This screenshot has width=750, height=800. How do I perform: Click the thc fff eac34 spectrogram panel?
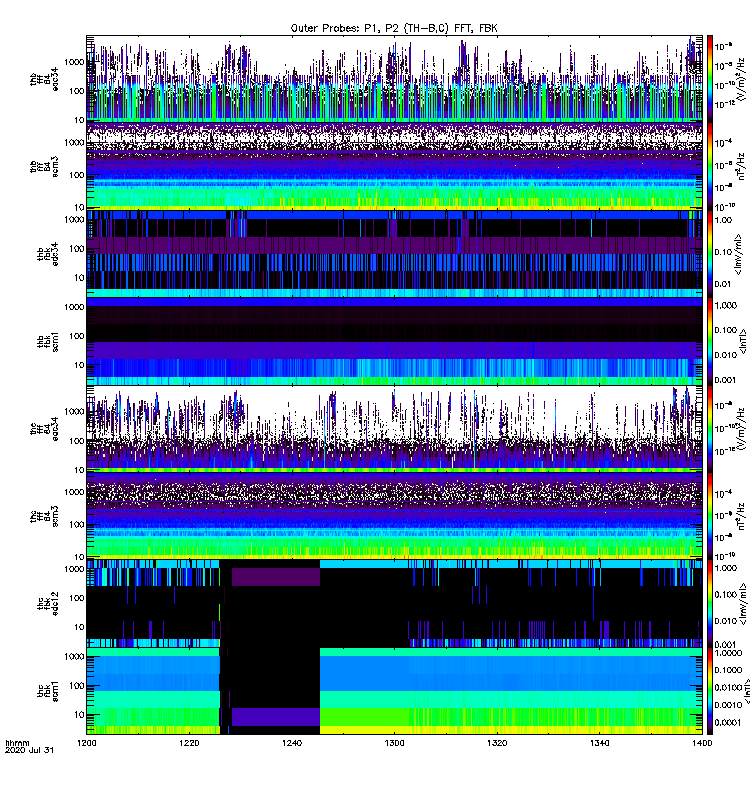tap(394, 429)
